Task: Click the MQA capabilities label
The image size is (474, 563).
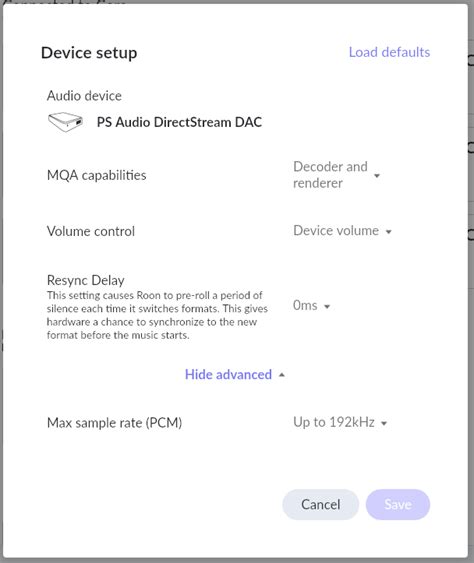Action: (x=97, y=175)
